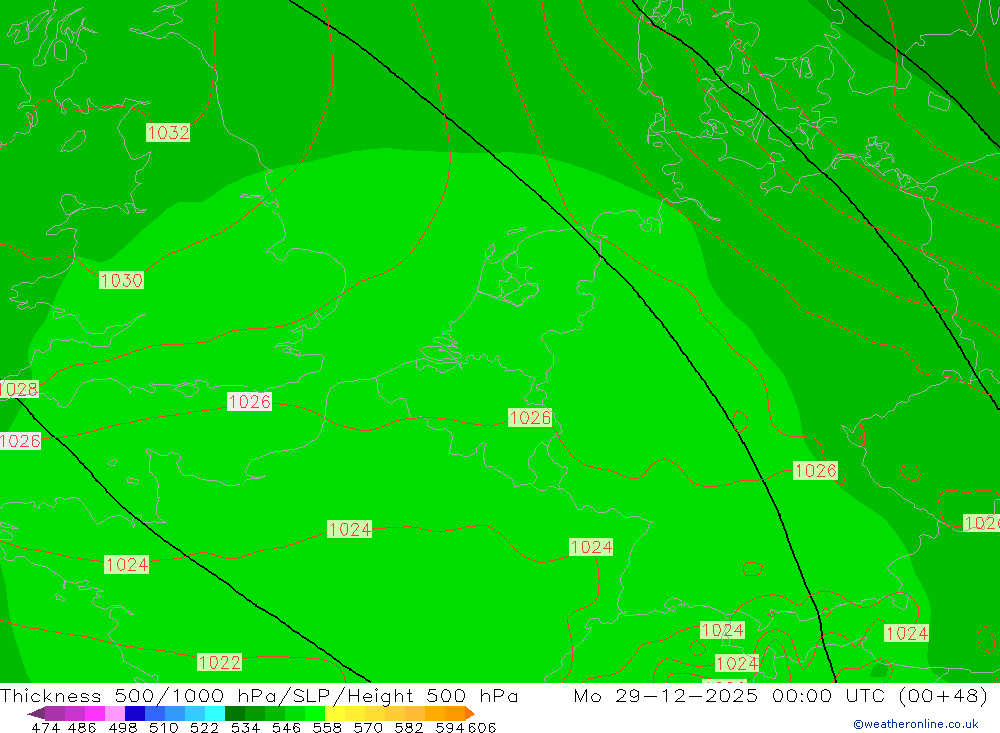The image size is (1000, 733).
Task: Pick the light pink legend swatch
Action: point(115,713)
